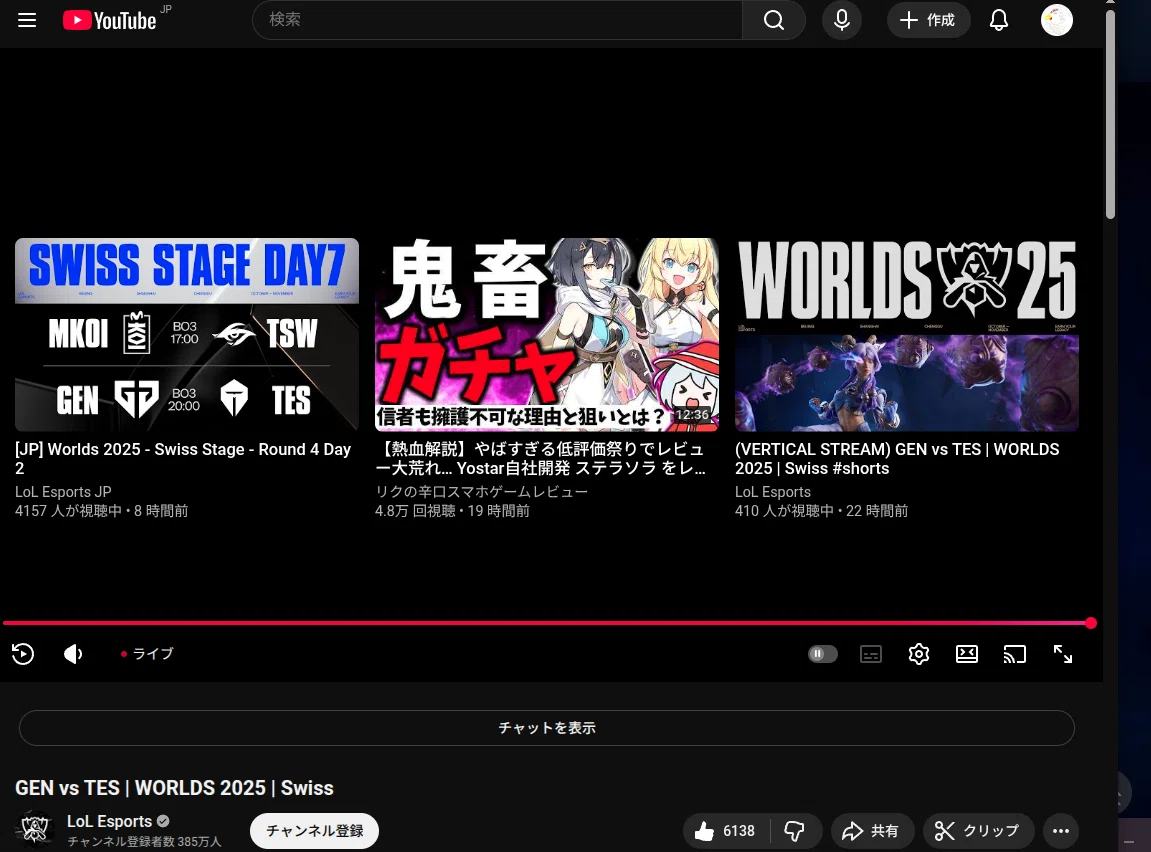This screenshot has height=852, width=1151.
Task: Click the 12:36 duration badge
Action: (x=692, y=415)
